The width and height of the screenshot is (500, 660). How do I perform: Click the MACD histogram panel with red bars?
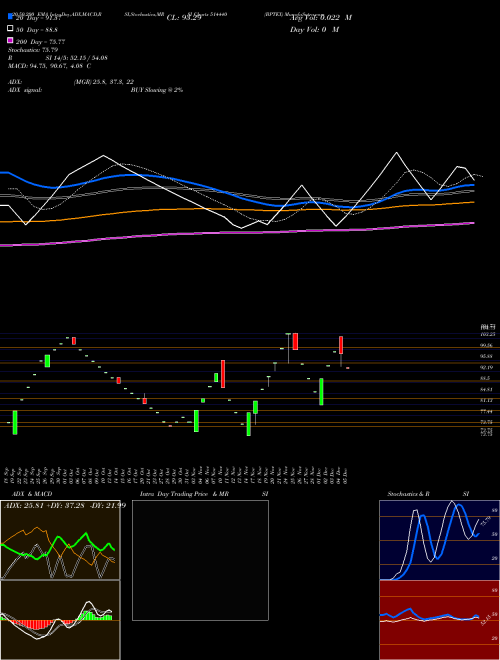60,620
